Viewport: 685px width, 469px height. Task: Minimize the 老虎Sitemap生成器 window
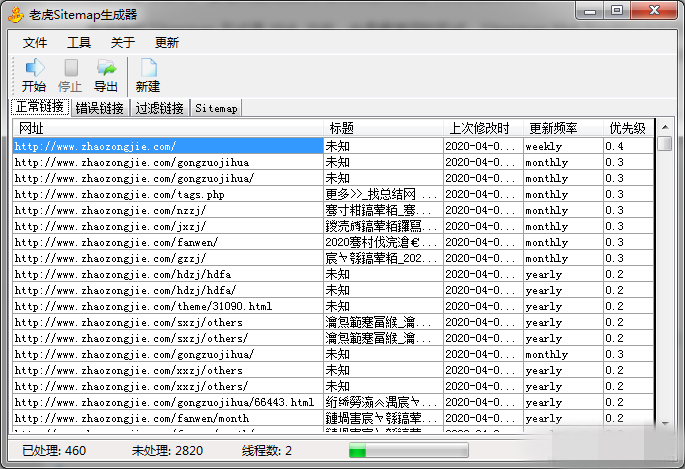tap(590, 10)
